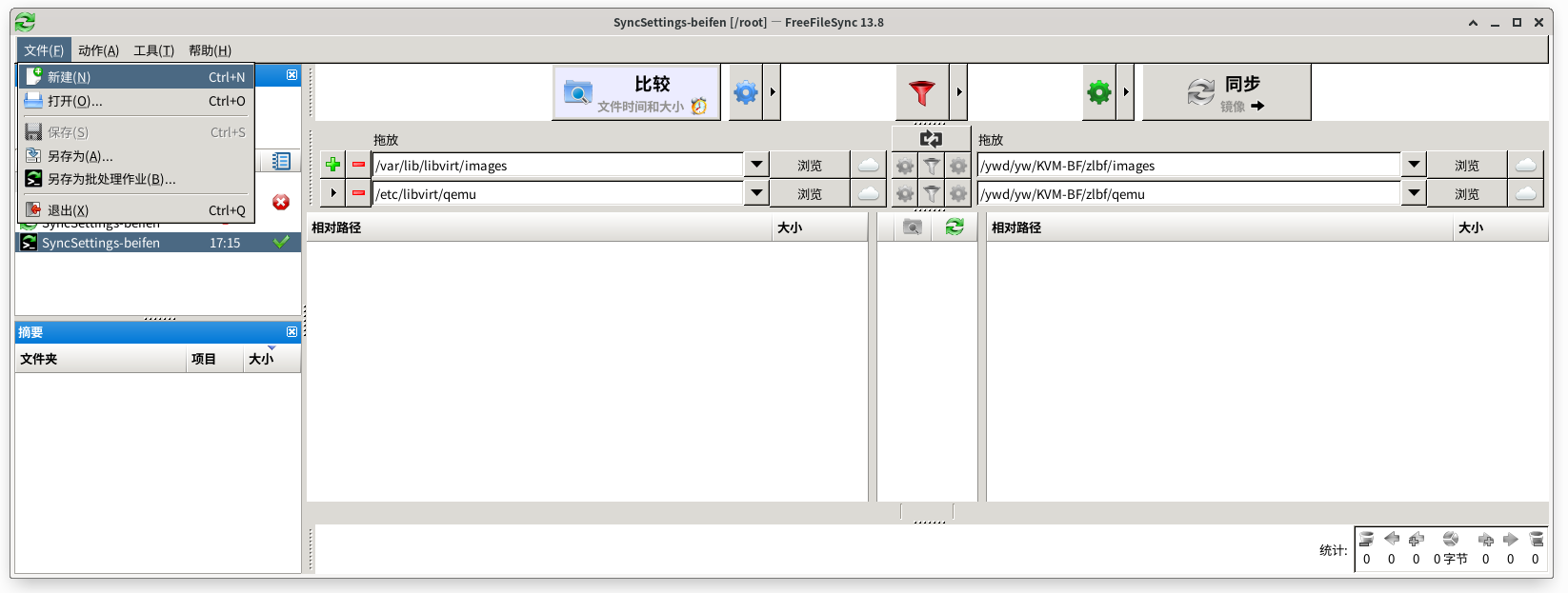Click the red funnel filter icon
1568x593 pixels.
tap(921, 92)
